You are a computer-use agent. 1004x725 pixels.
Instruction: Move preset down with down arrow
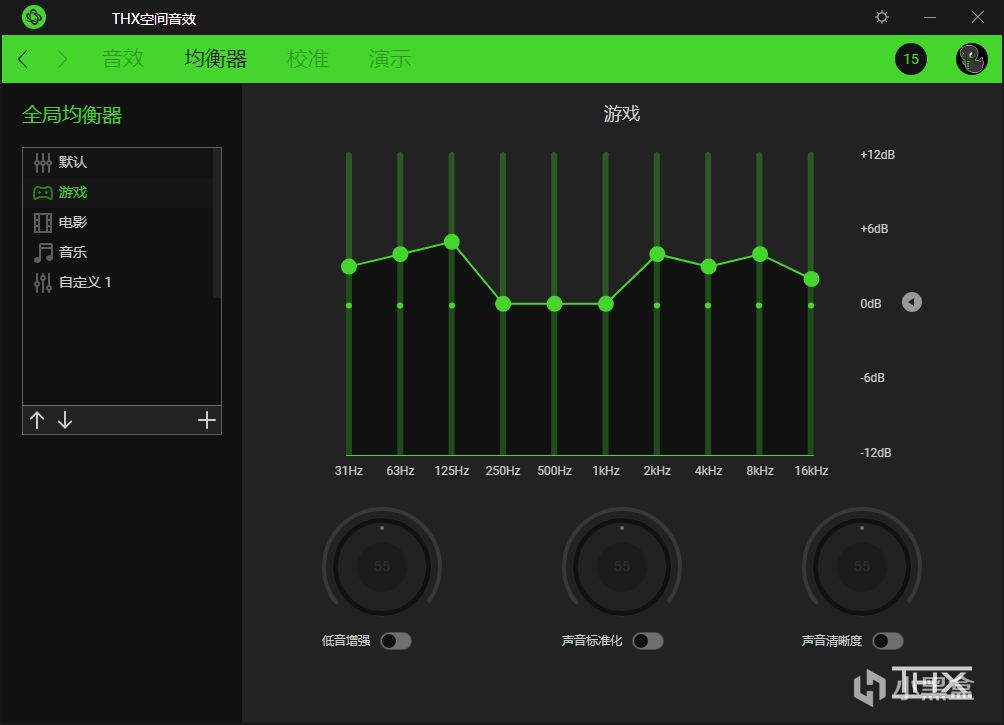(x=65, y=420)
